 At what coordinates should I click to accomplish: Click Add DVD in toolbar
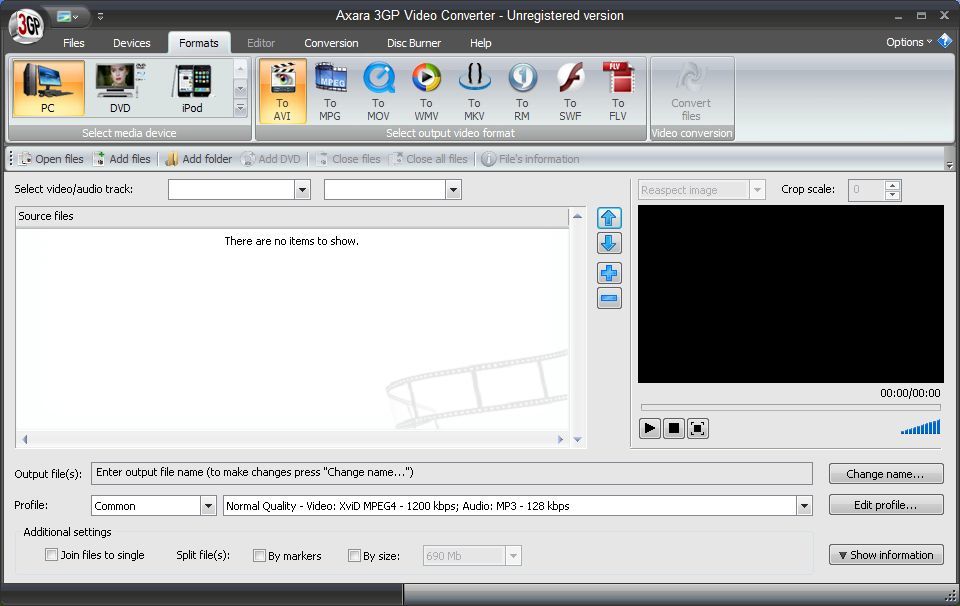(x=271, y=159)
